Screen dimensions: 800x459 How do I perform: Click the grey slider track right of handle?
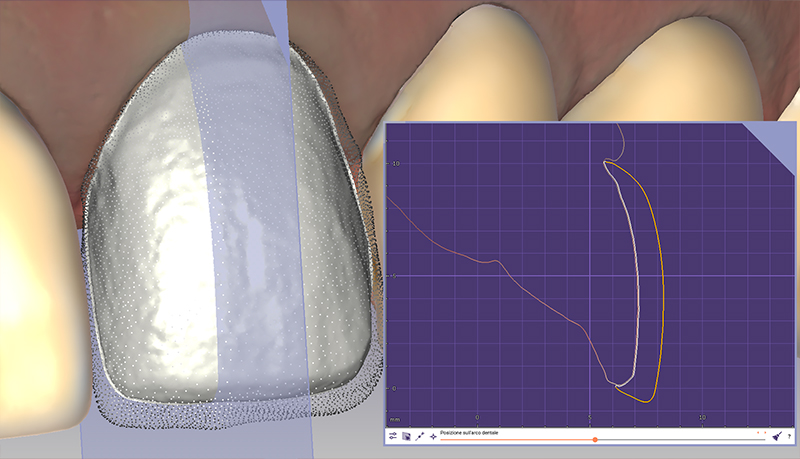pos(680,439)
